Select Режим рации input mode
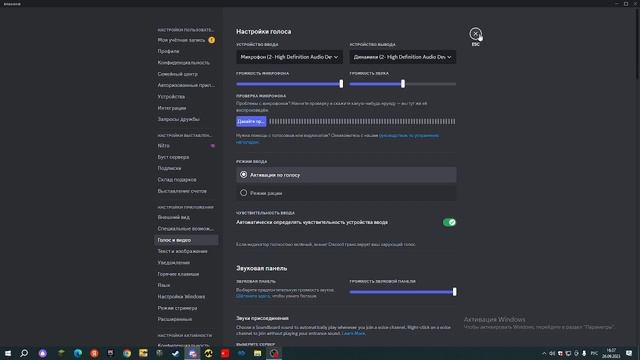 tap(346, 193)
